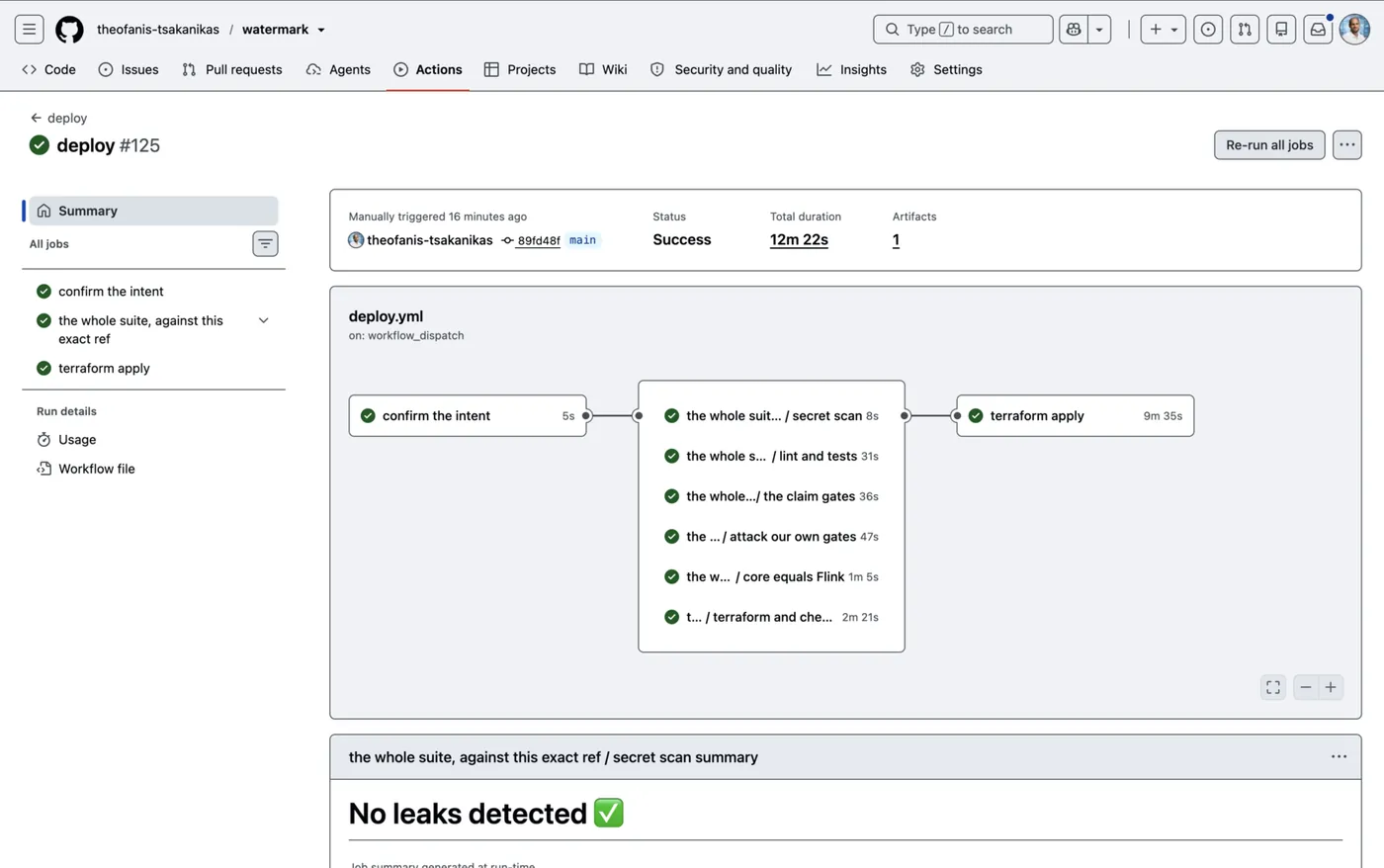Open the claim gates job in graph
The height and width of the screenshot is (868, 1384).
771,496
